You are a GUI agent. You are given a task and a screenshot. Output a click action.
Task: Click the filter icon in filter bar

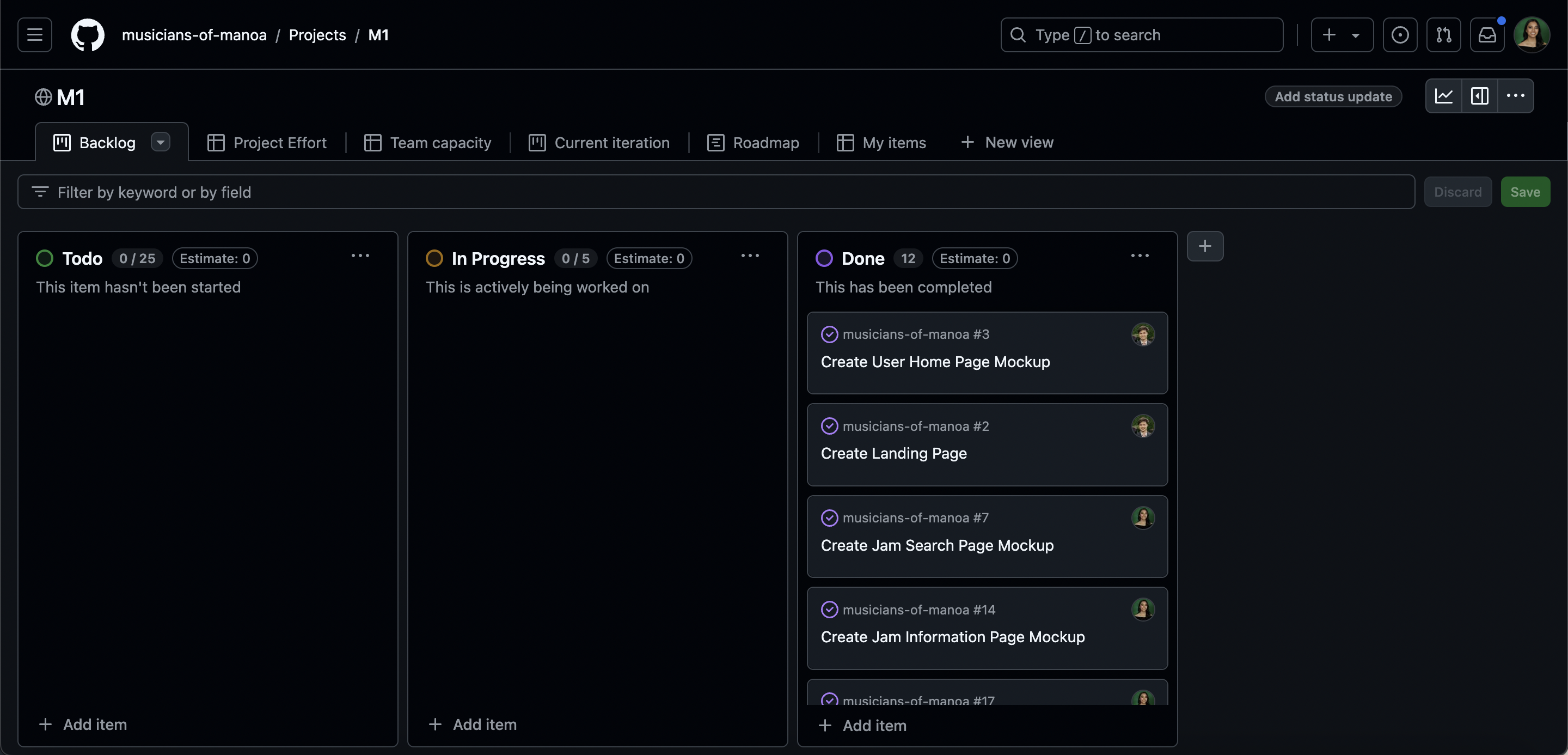click(x=40, y=192)
